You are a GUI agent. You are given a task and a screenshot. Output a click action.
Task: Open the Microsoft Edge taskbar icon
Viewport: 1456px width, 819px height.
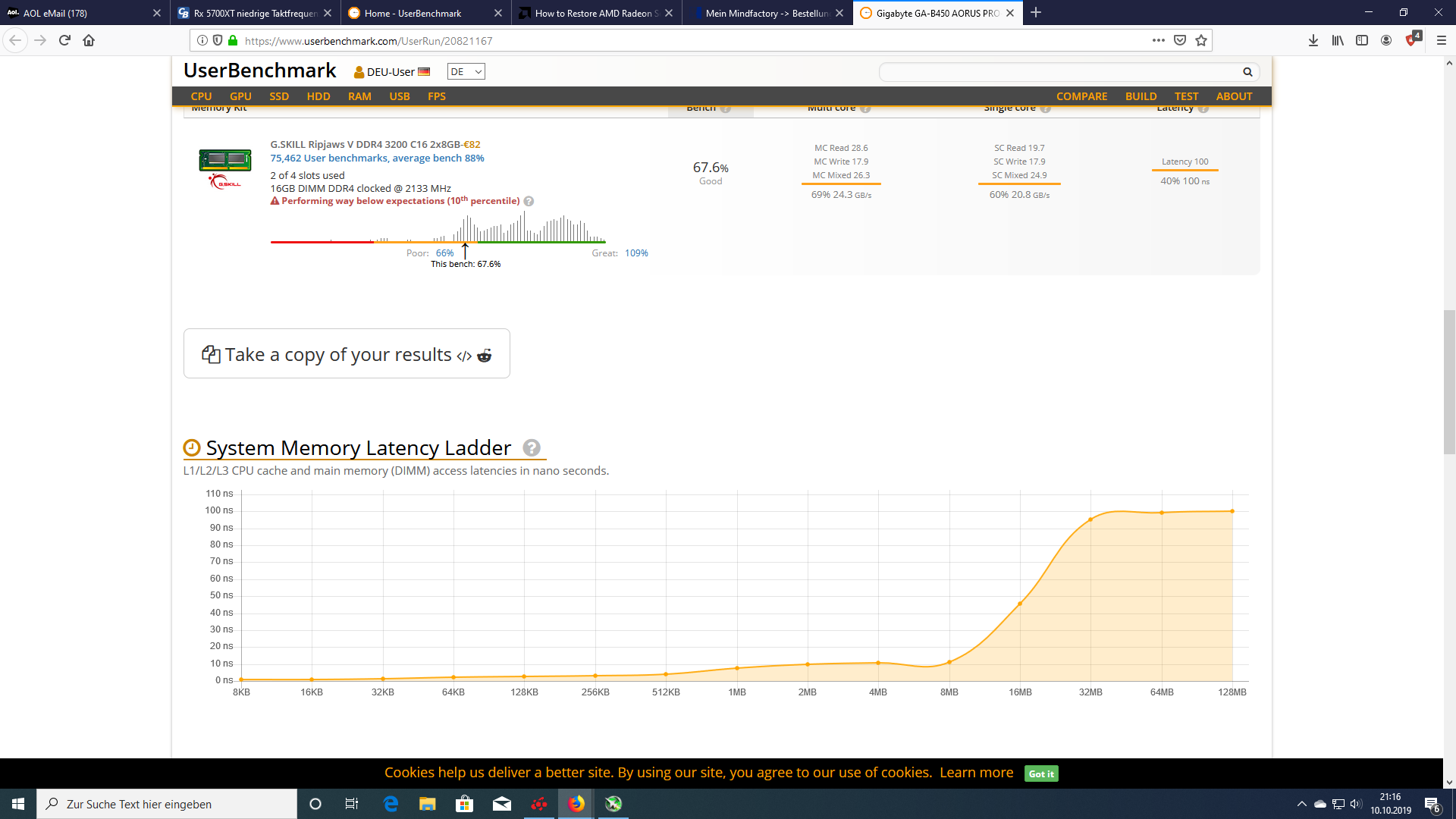tap(391, 804)
